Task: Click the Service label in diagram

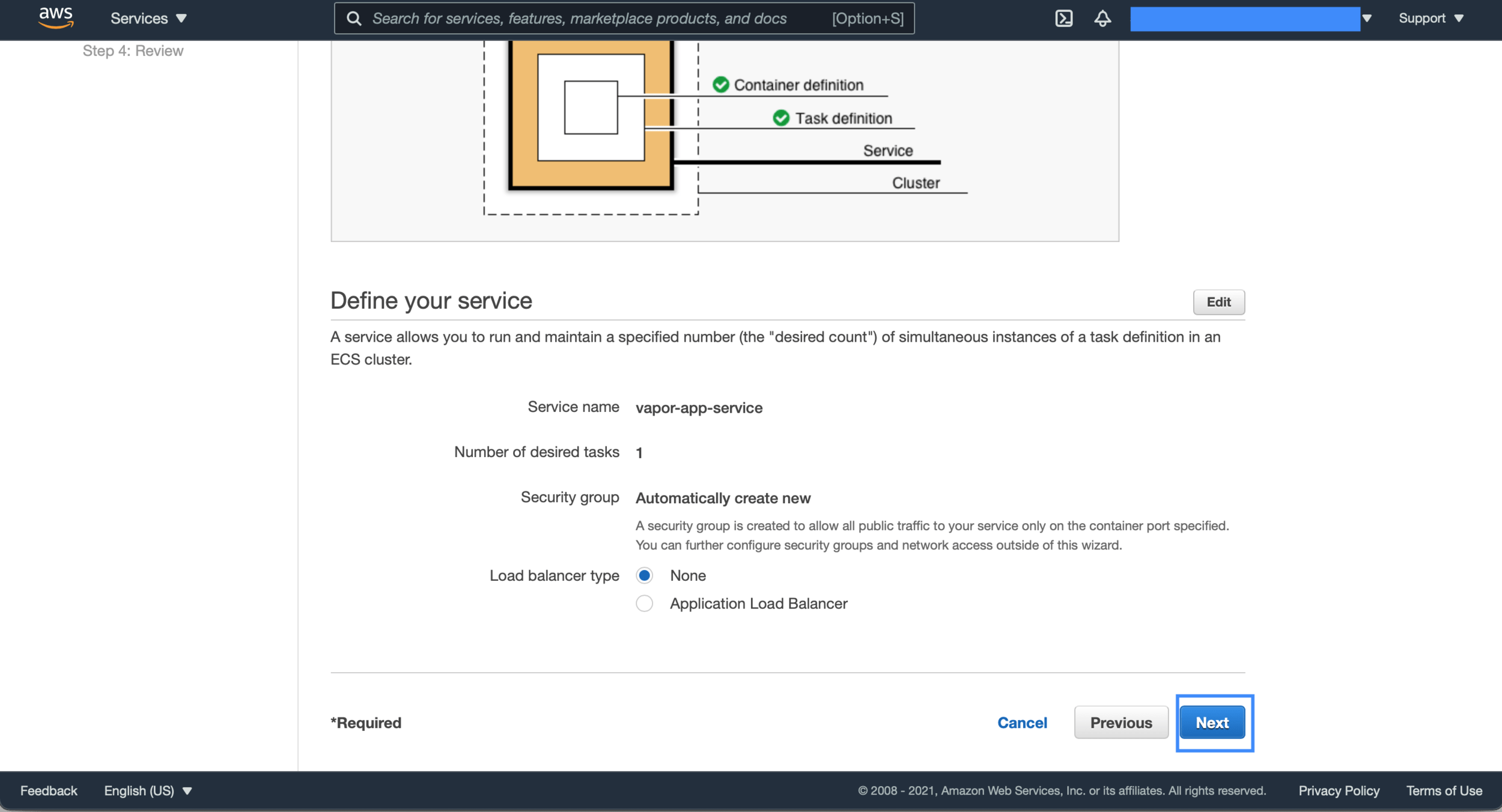Action: pos(887,151)
